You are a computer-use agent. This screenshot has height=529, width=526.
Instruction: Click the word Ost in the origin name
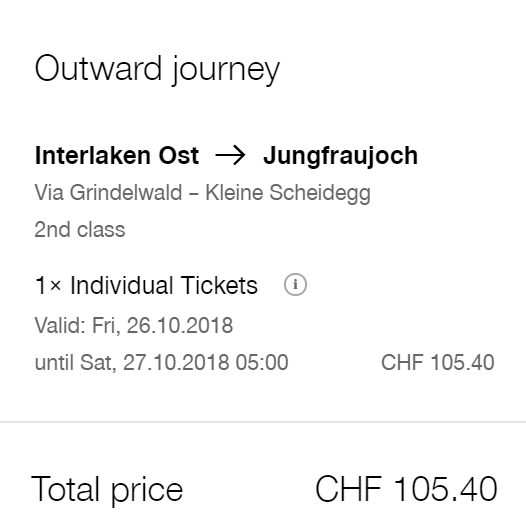(179, 156)
